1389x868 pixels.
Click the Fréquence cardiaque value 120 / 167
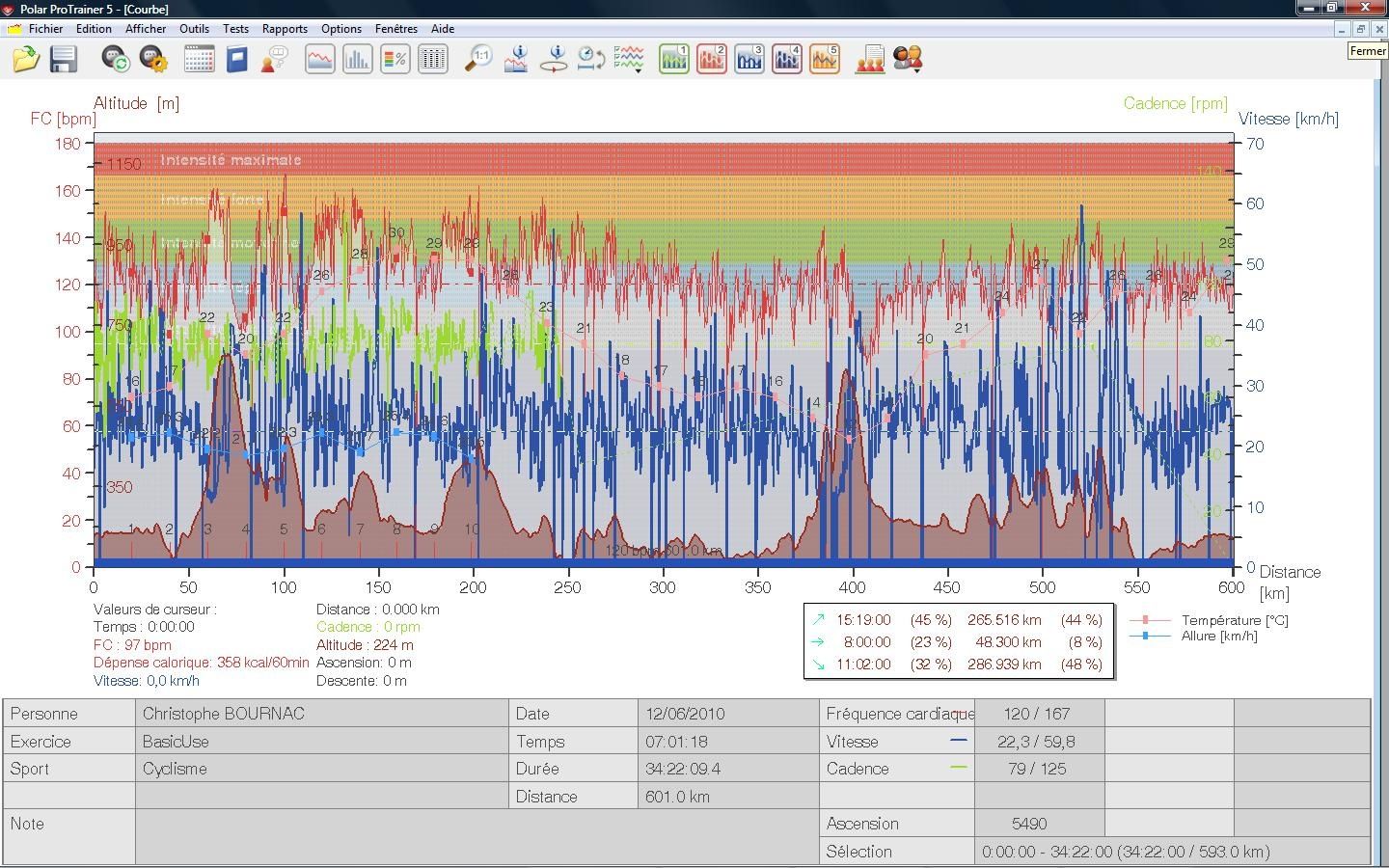coord(1039,714)
